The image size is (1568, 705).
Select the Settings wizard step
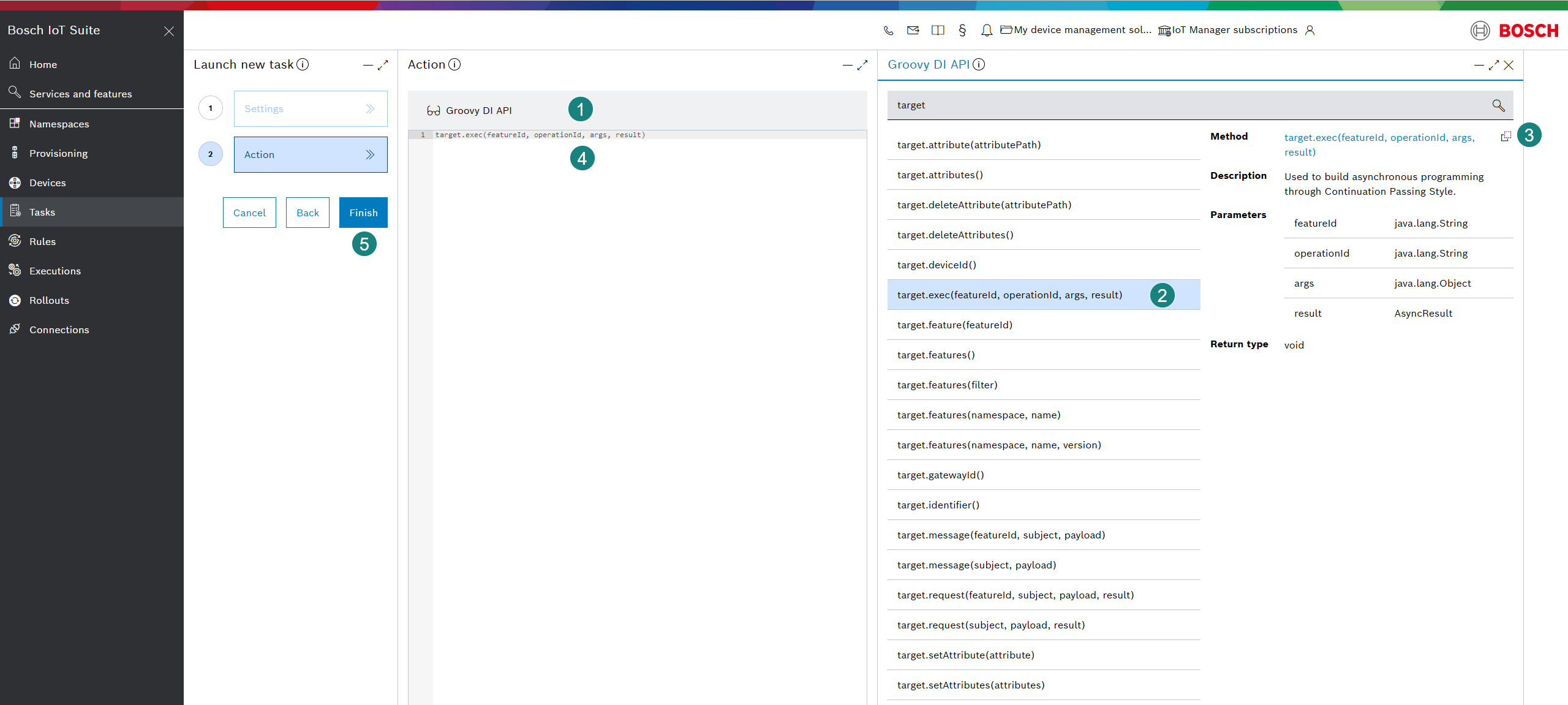coord(311,108)
